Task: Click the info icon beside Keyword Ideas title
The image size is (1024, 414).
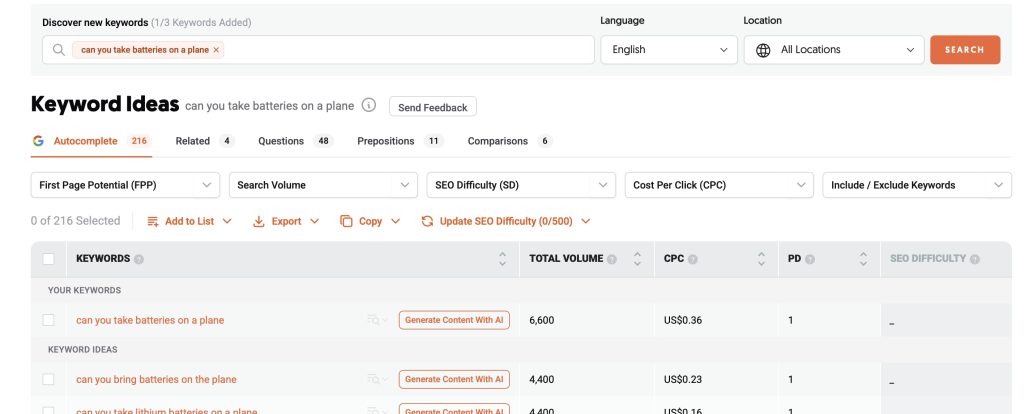Action: click(369, 106)
